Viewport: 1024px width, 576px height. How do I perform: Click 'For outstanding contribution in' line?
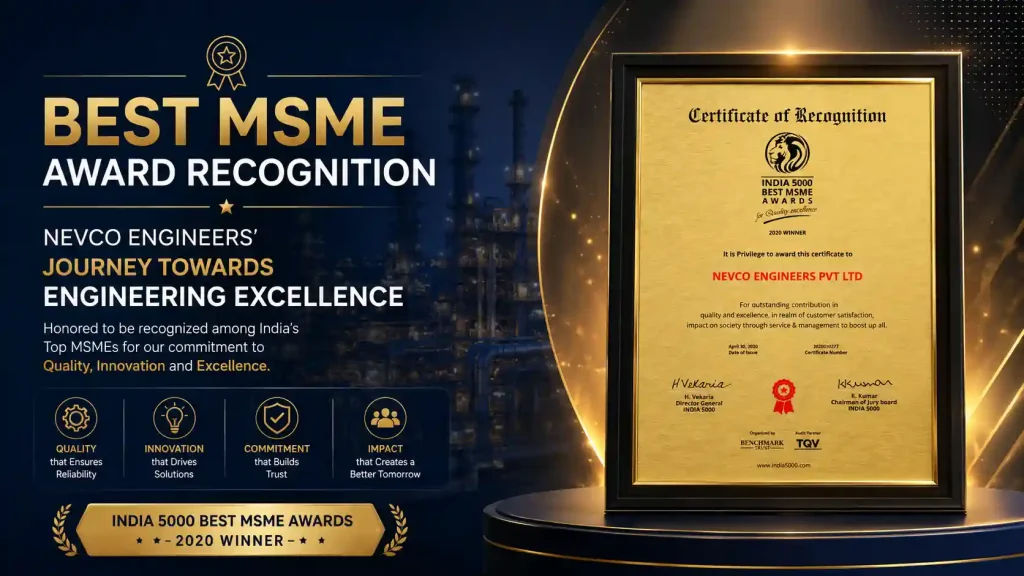[788, 304]
